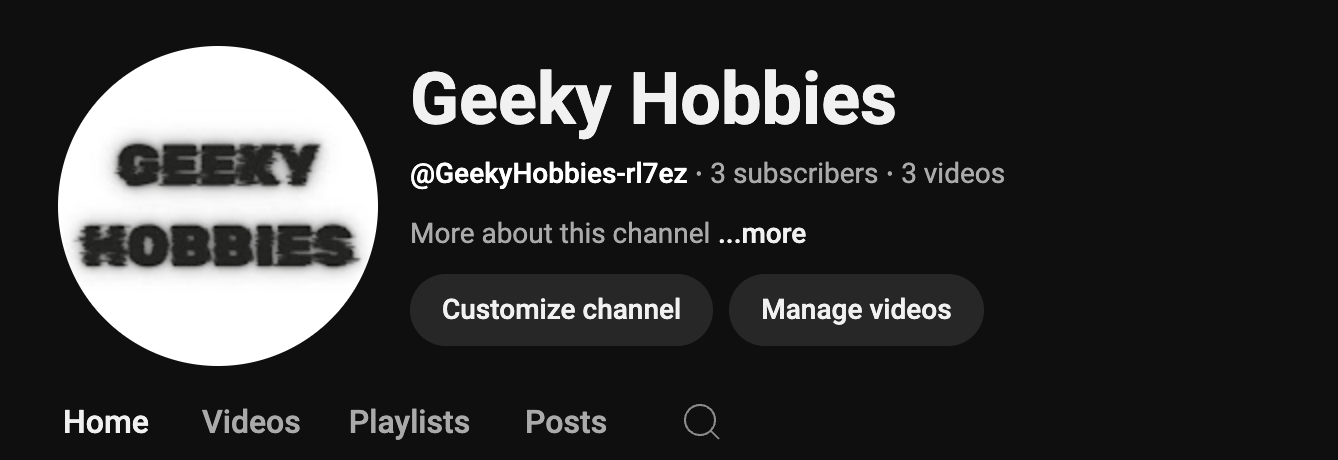Click the @GeekyHobbies-rl7ez handle

549,174
